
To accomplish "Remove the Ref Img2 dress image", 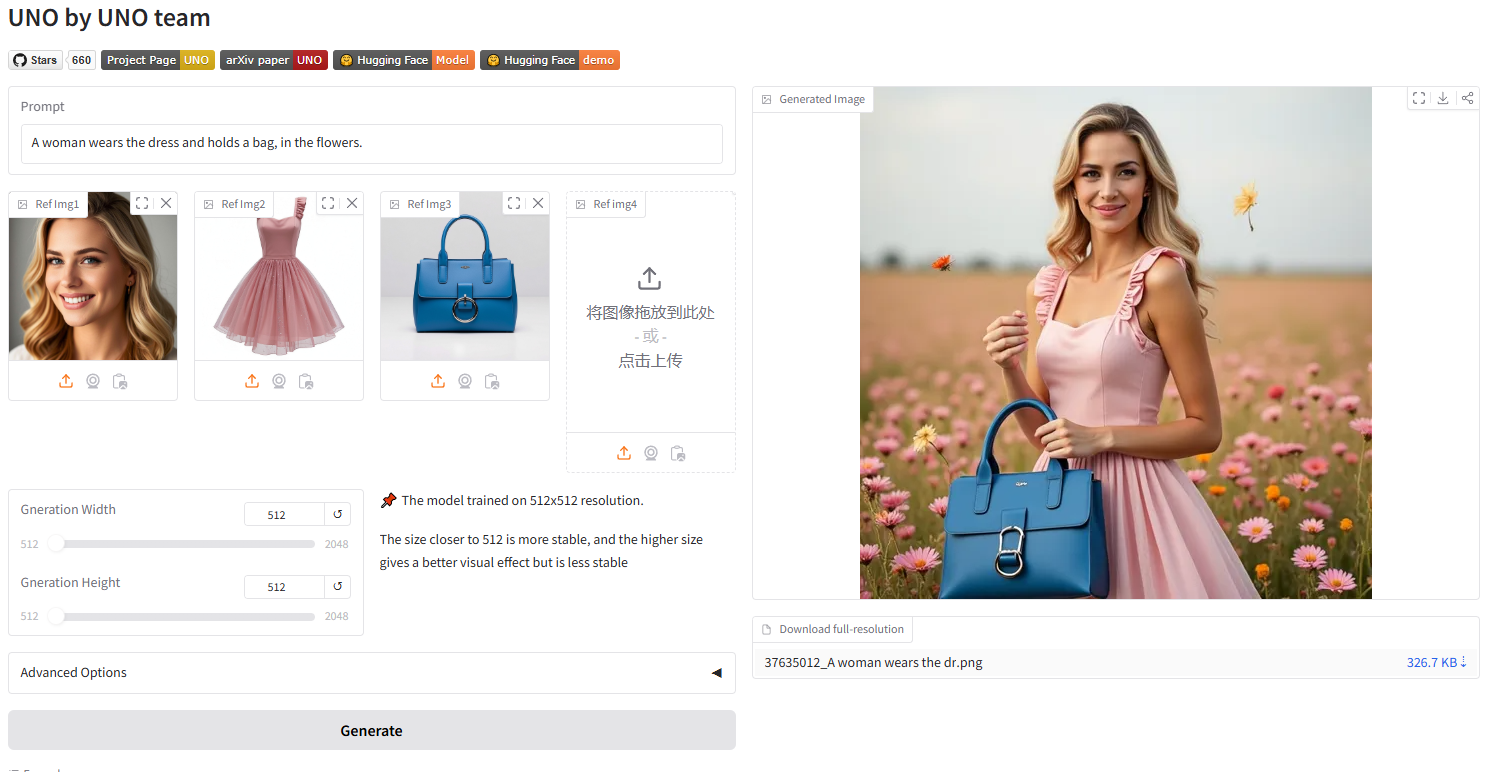I will click(x=352, y=203).
